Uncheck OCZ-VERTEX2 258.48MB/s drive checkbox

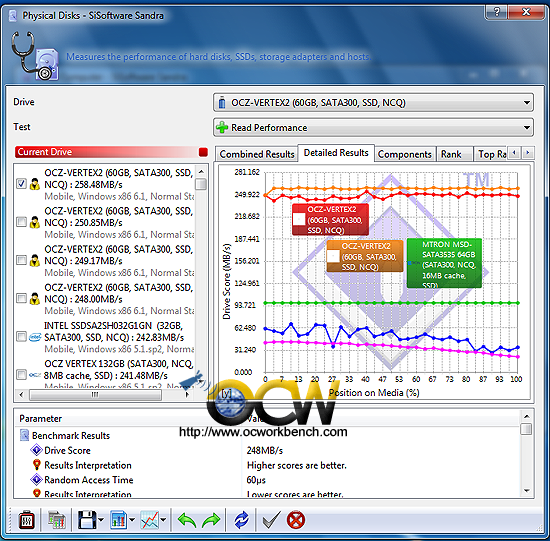(x=21, y=183)
